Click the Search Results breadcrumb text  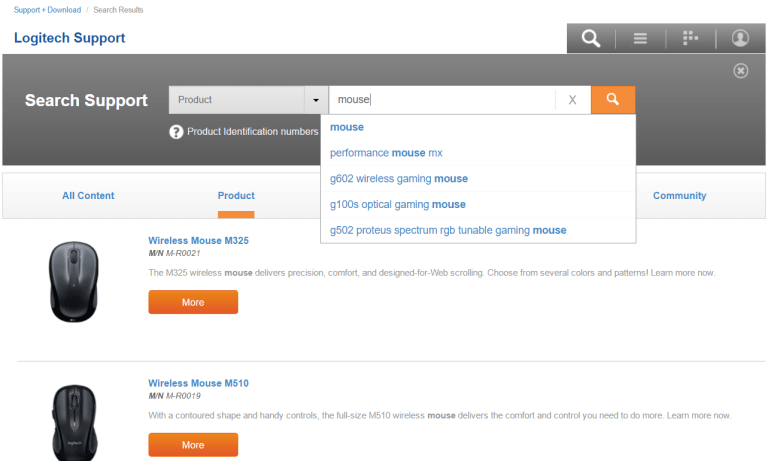click(x=118, y=10)
